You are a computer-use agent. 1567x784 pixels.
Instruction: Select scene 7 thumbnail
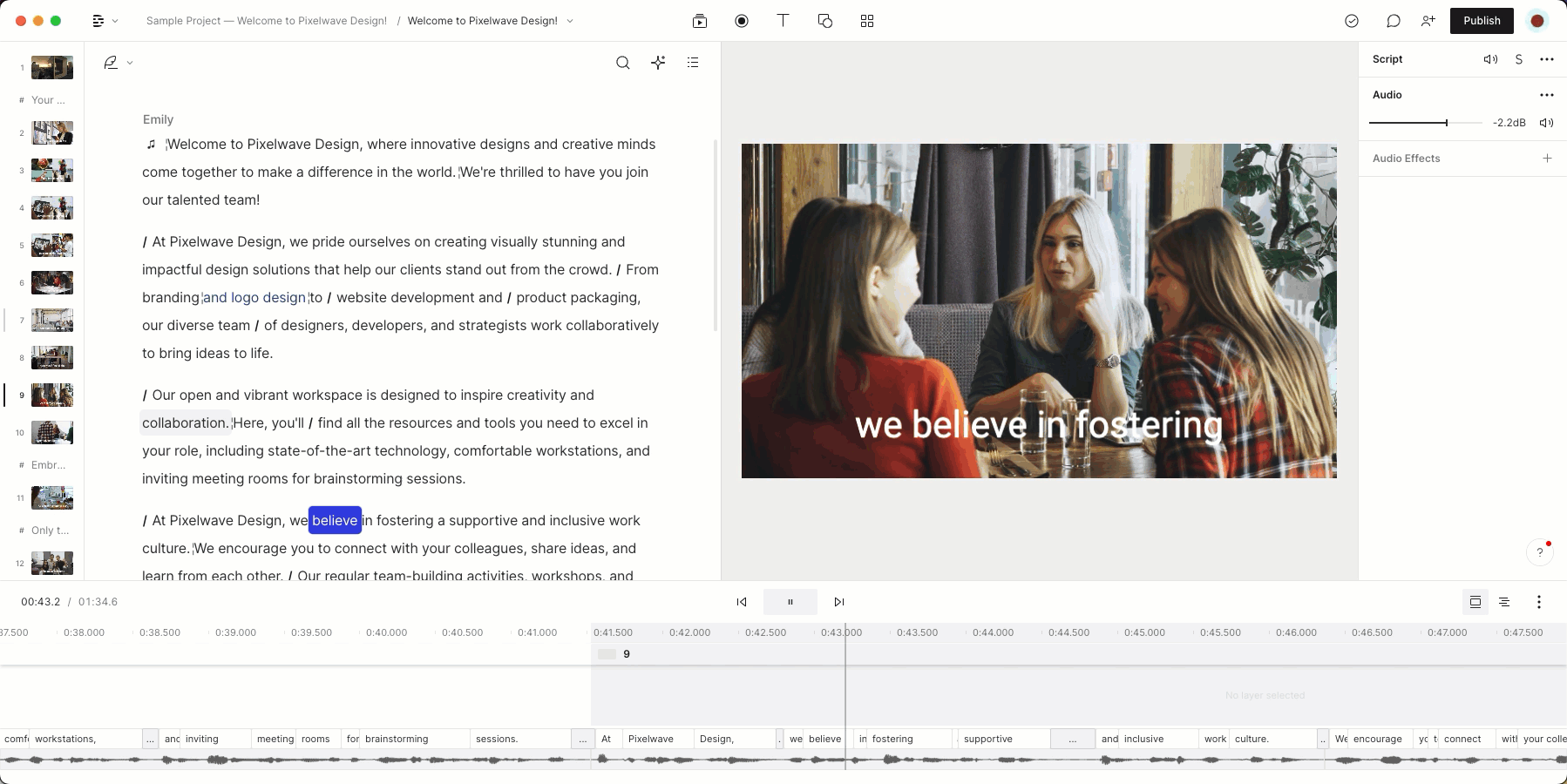coord(52,321)
